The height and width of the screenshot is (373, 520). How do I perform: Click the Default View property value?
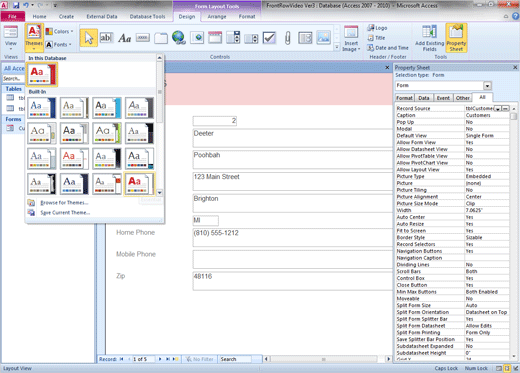click(x=487, y=136)
